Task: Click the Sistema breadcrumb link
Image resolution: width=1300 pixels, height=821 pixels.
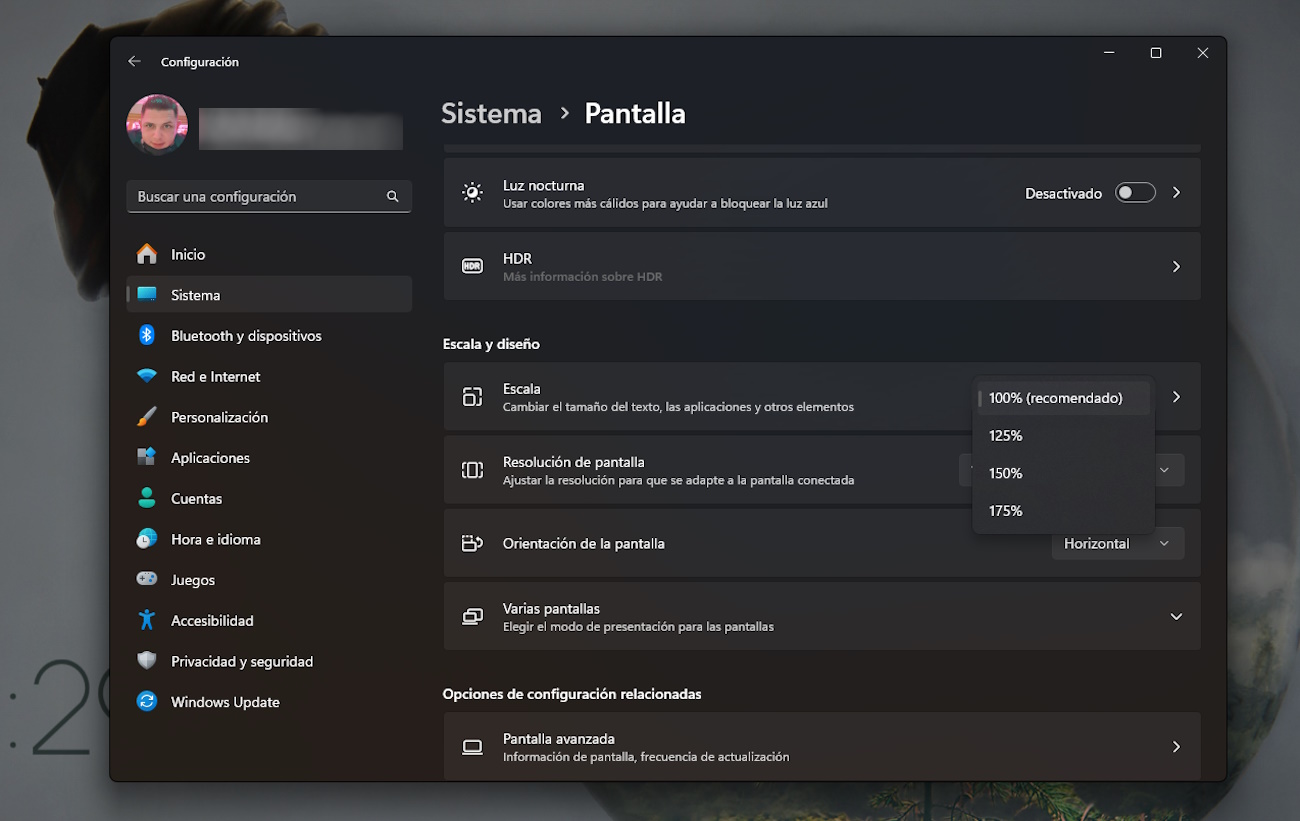Action: [491, 113]
